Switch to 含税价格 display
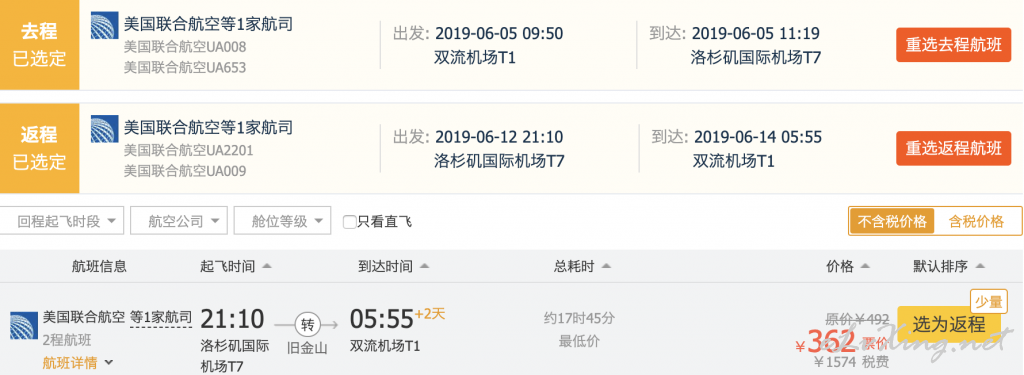The image size is (1024, 375). click(976, 221)
